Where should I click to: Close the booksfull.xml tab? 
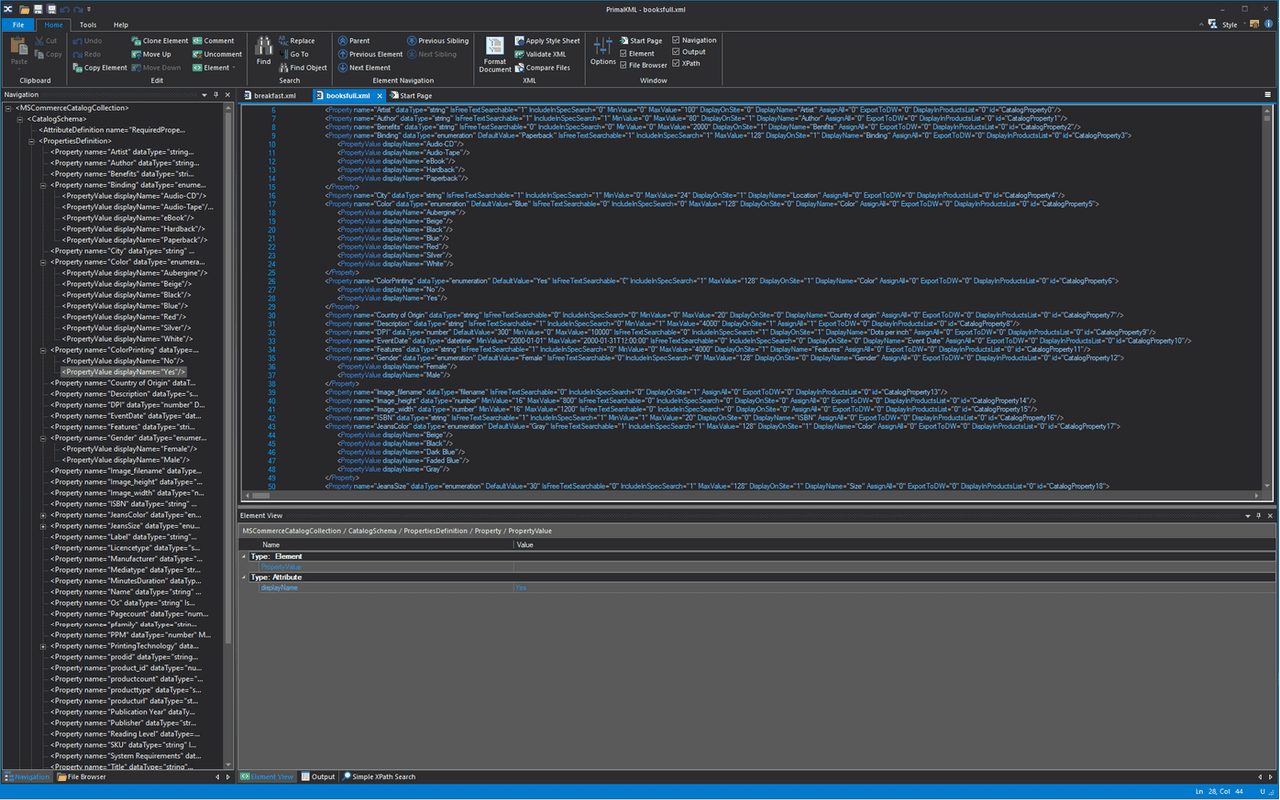(380, 95)
